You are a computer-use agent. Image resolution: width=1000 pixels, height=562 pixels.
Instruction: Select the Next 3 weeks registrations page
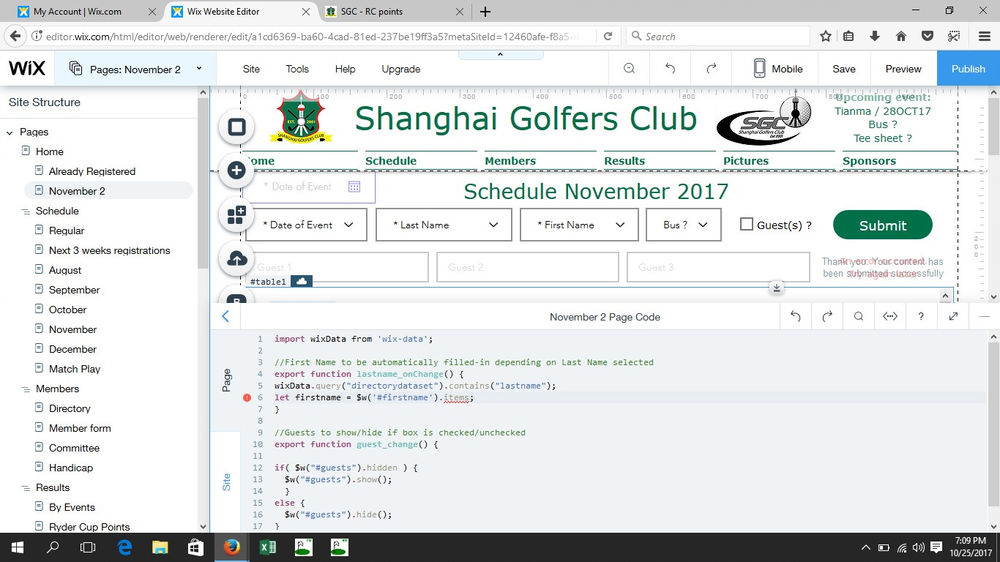coord(109,250)
